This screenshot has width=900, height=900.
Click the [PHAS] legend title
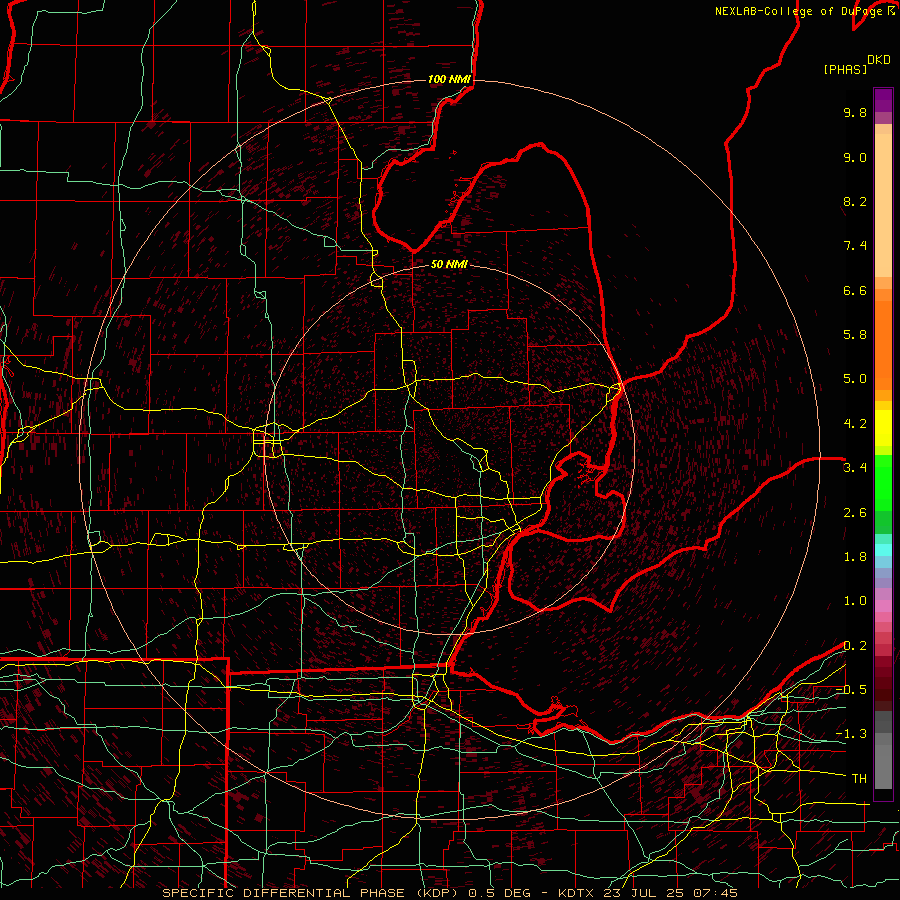[845, 69]
